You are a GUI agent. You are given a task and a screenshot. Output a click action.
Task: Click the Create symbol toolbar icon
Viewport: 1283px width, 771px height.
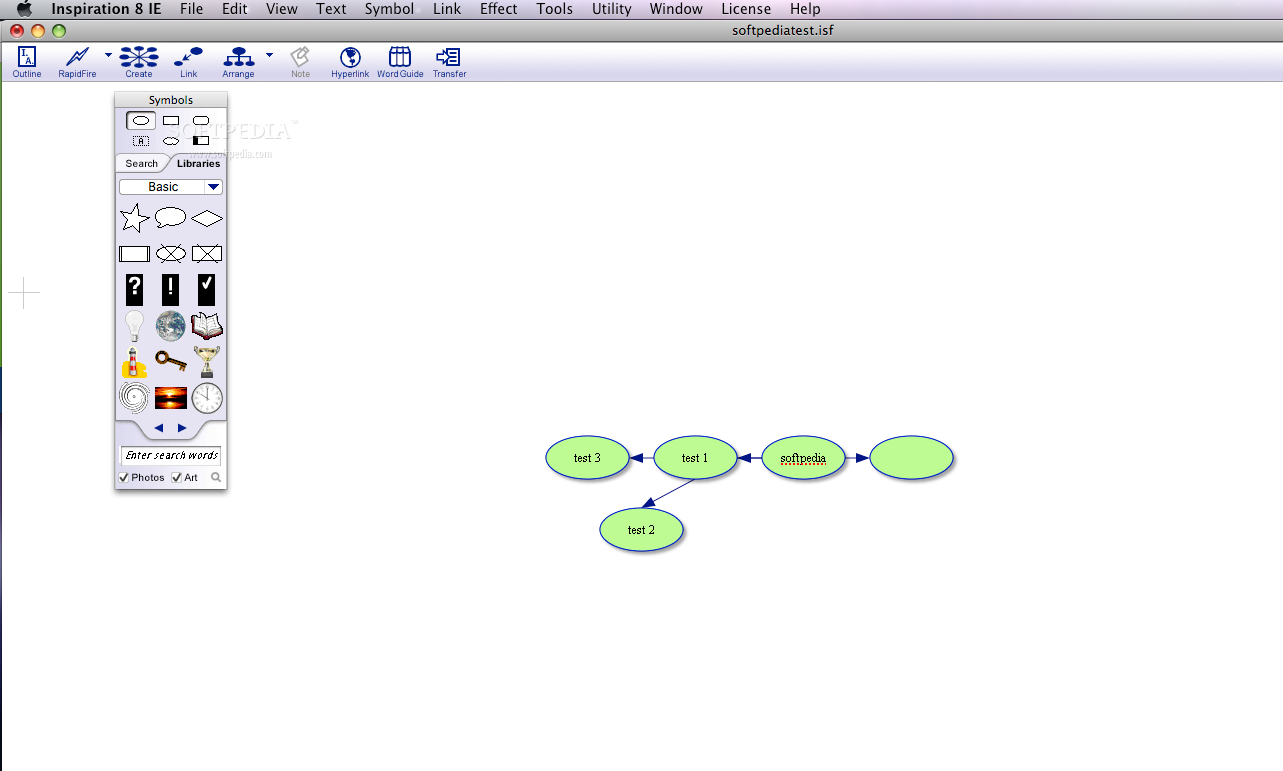click(139, 61)
